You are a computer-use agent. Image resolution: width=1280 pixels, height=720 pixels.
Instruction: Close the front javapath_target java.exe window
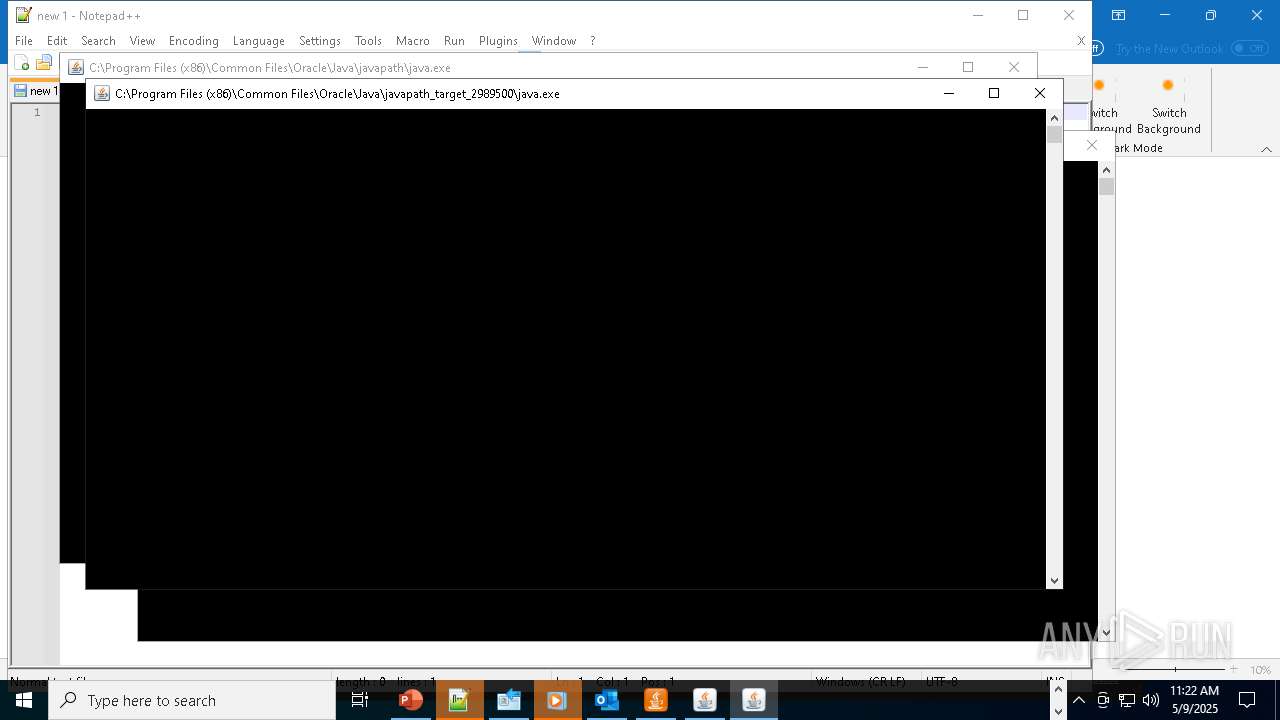tap(1040, 93)
